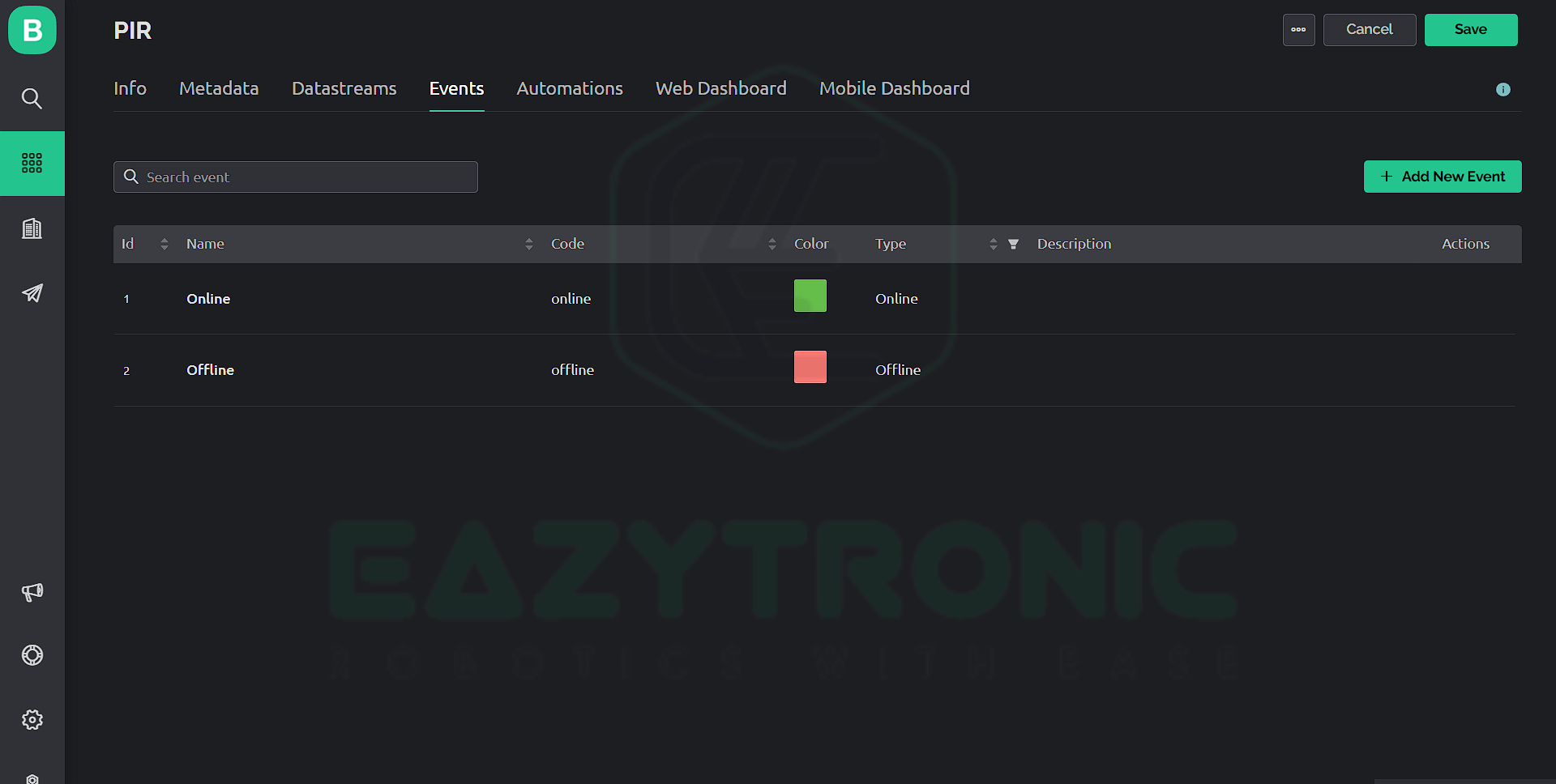The image size is (1556, 784).
Task: Click the Save button
Action: click(x=1470, y=30)
